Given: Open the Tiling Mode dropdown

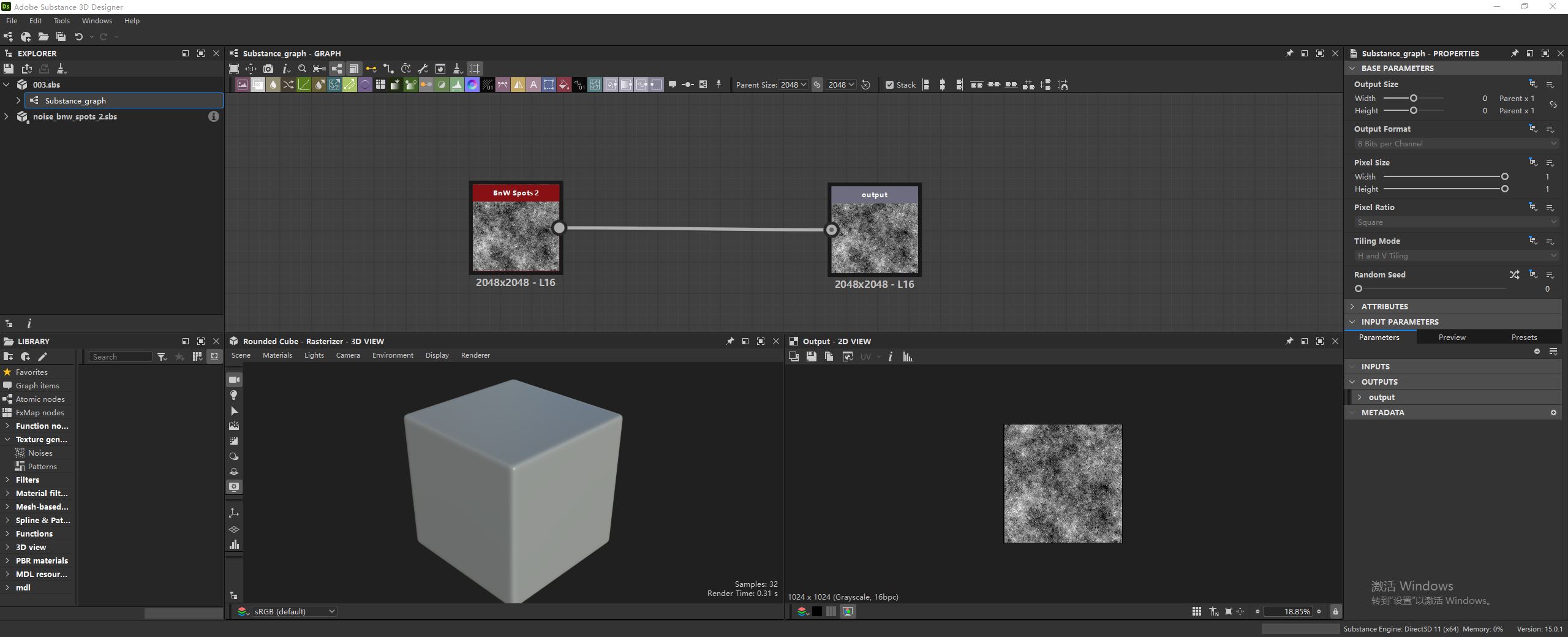Looking at the screenshot, I should click(1457, 255).
